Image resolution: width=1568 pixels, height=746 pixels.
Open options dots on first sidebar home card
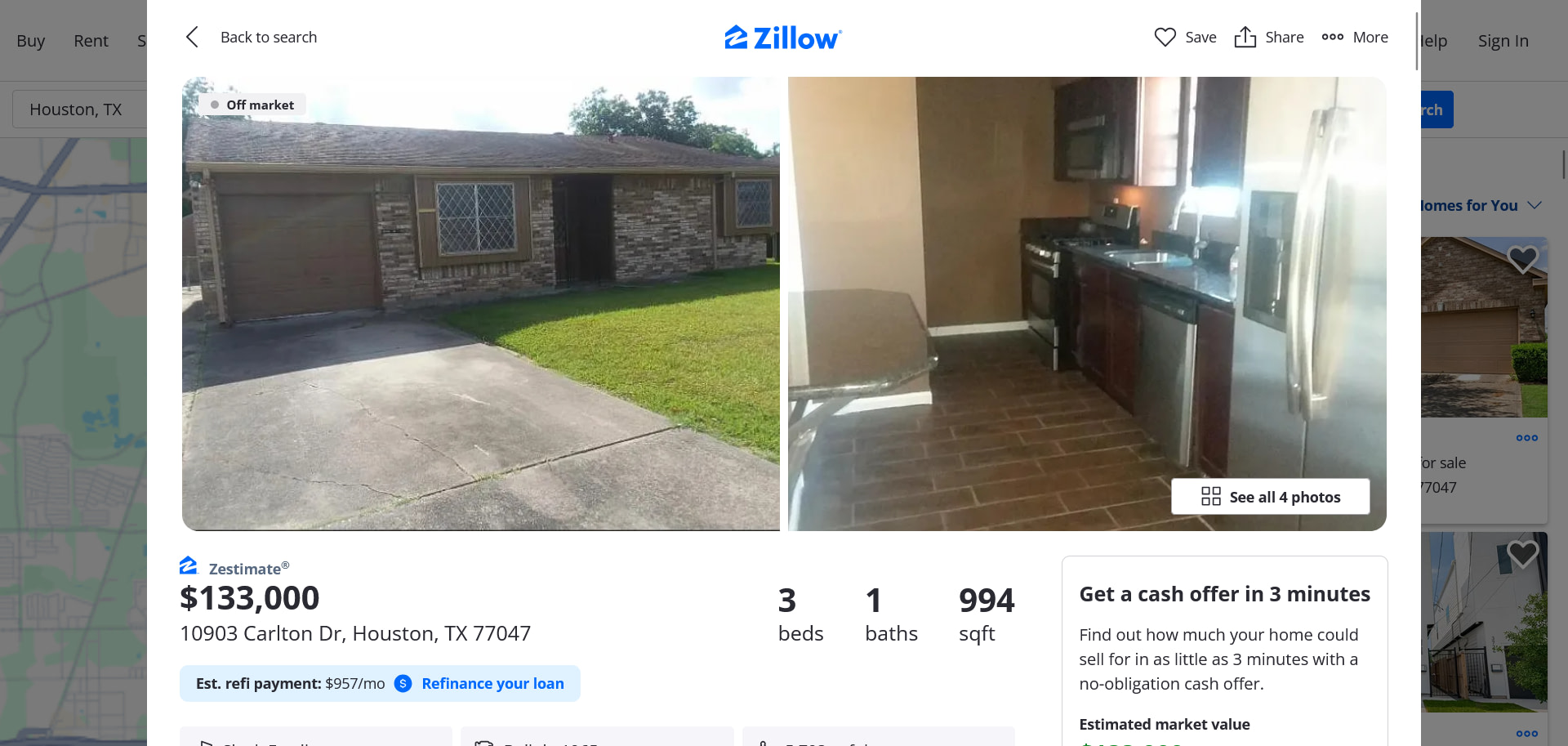click(1526, 438)
